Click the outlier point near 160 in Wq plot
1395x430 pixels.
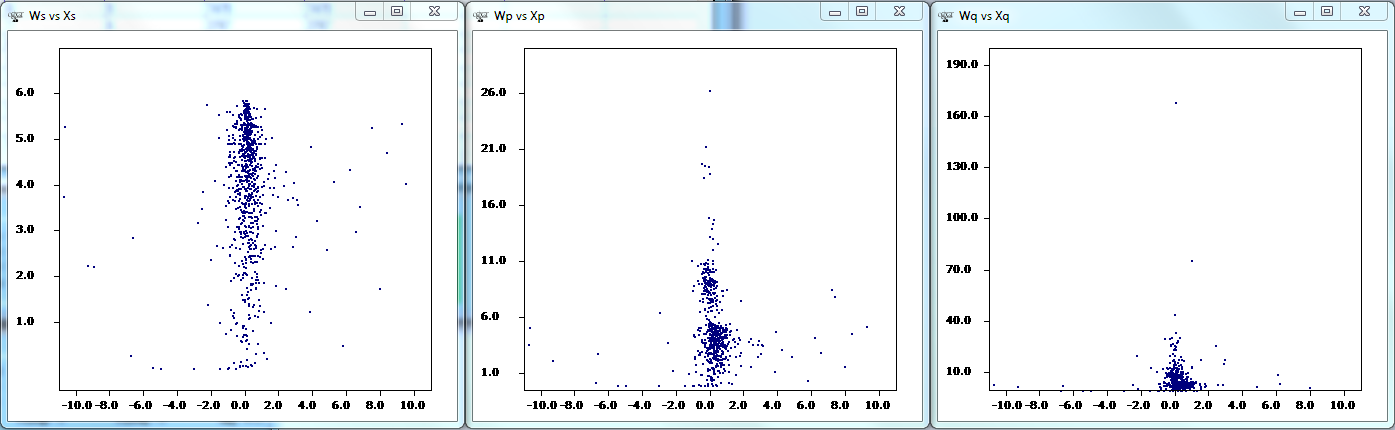pyautogui.click(x=1176, y=103)
